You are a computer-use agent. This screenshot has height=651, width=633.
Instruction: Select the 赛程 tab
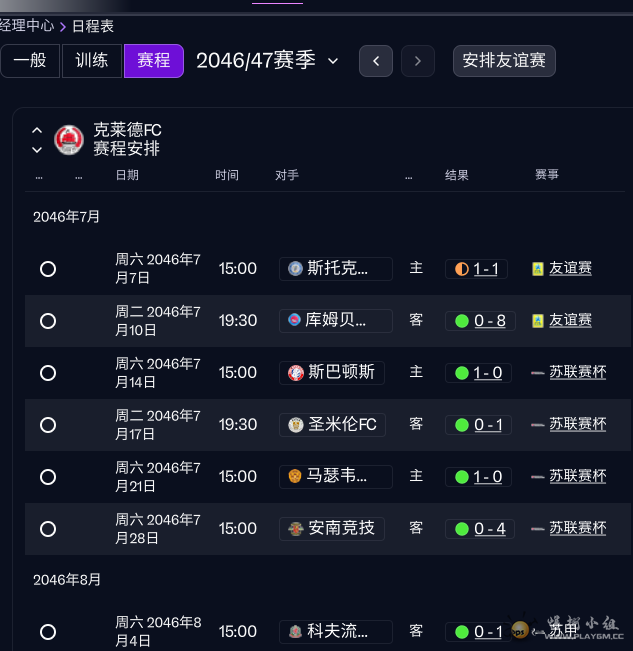click(x=154, y=61)
